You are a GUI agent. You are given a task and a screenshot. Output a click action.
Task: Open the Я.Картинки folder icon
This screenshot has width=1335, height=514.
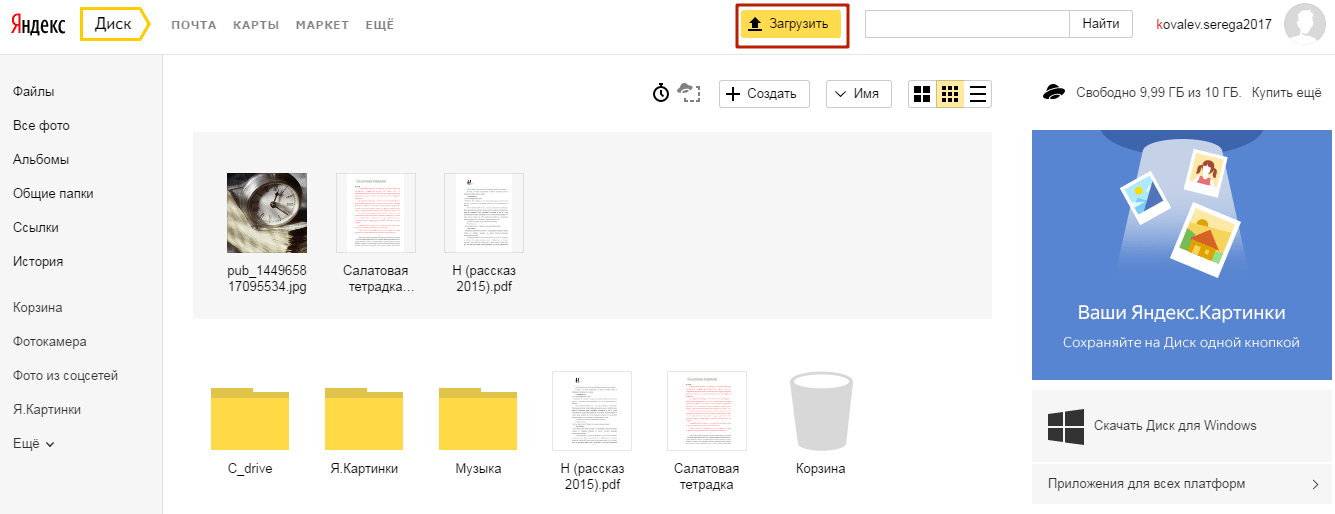coord(364,418)
